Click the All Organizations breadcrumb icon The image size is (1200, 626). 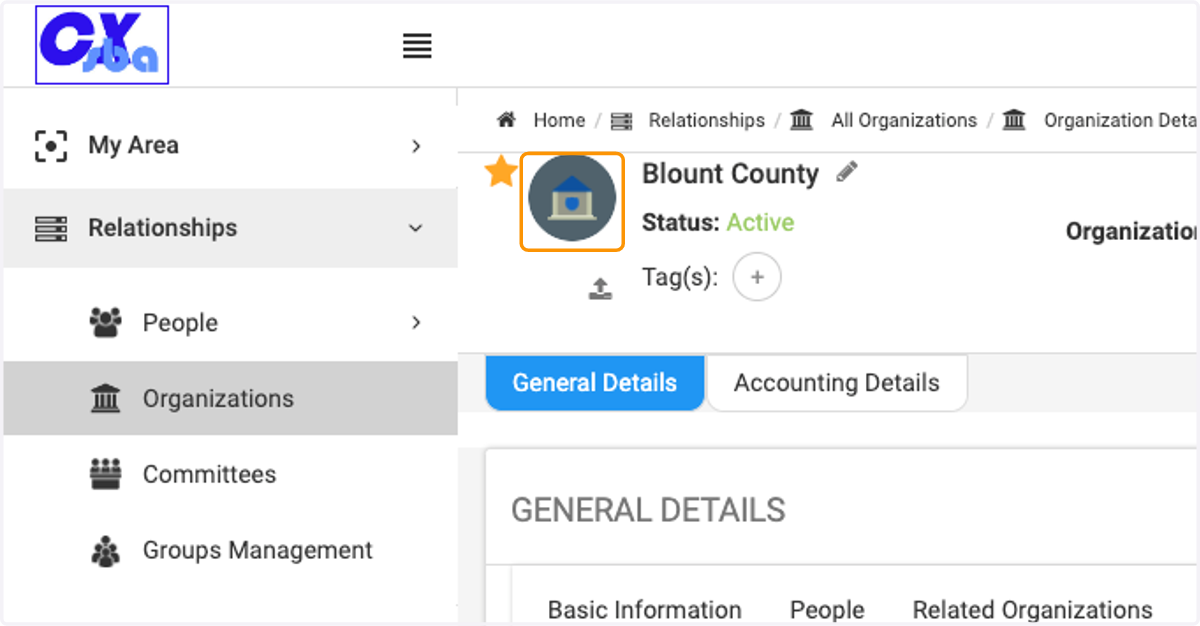tap(801, 120)
